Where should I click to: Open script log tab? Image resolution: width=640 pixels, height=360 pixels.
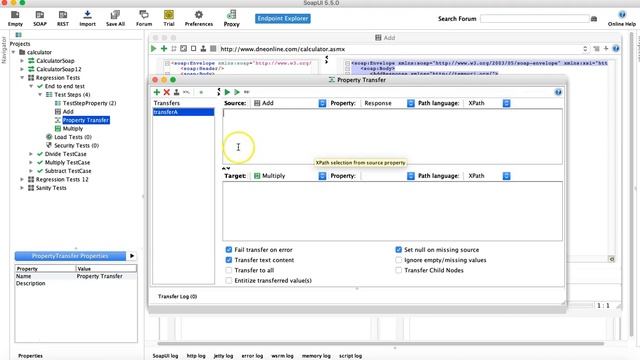coord(350,356)
